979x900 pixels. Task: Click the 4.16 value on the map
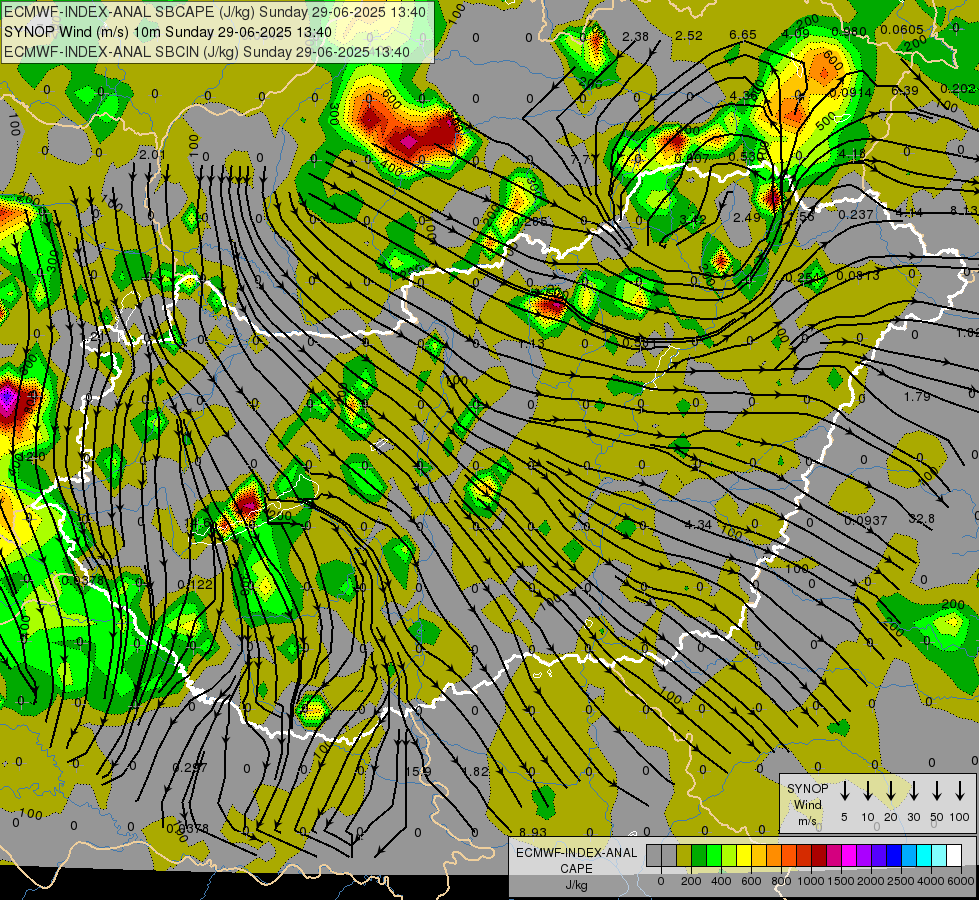pyautogui.click(x=852, y=153)
